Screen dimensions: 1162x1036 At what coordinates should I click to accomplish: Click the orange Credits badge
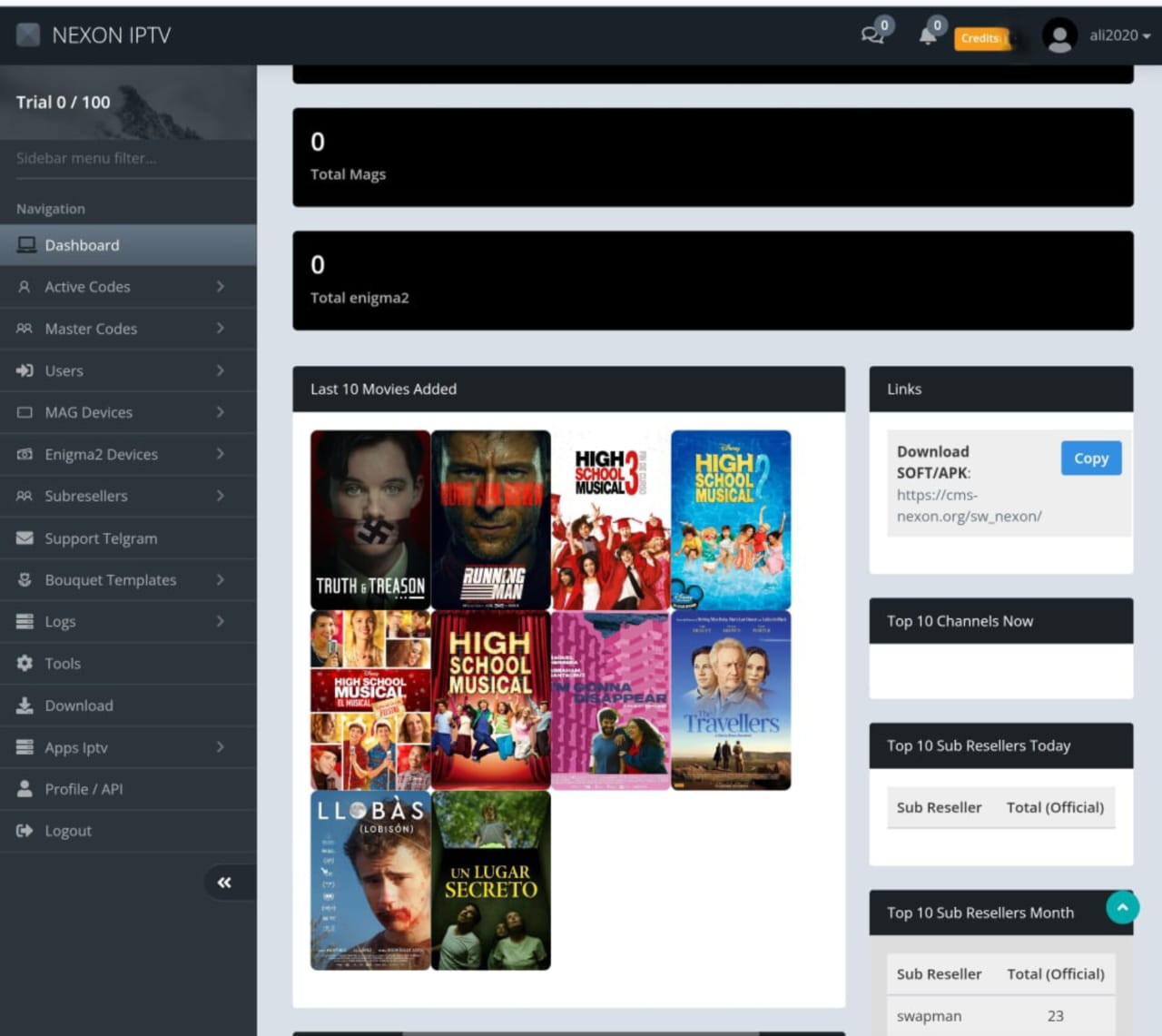click(x=981, y=38)
